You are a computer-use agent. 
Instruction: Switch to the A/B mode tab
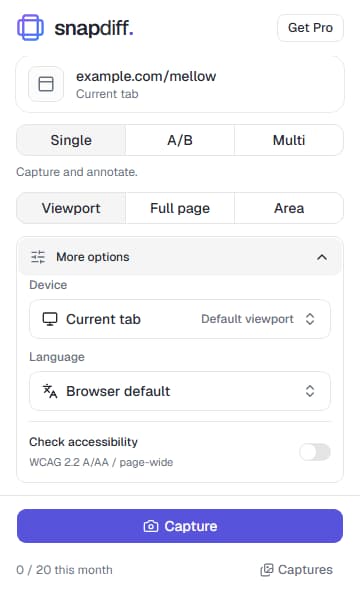click(x=180, y=140)
